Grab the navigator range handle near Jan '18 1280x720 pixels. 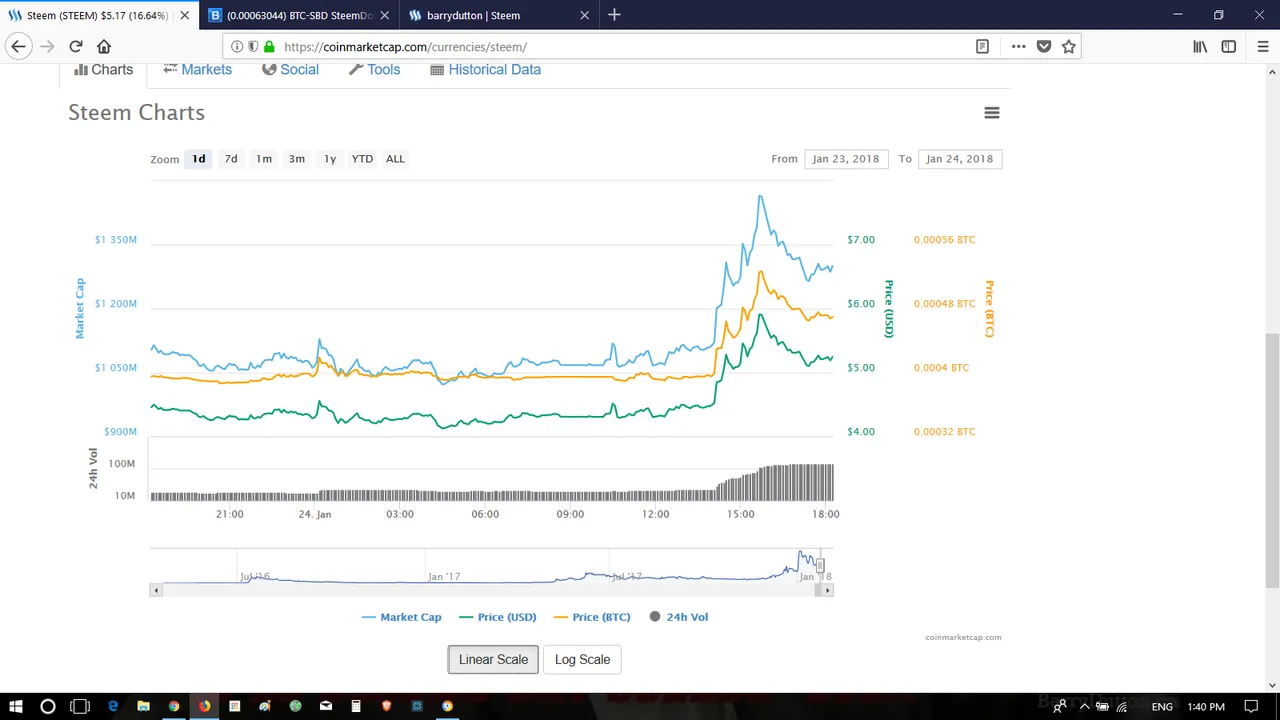820,566
